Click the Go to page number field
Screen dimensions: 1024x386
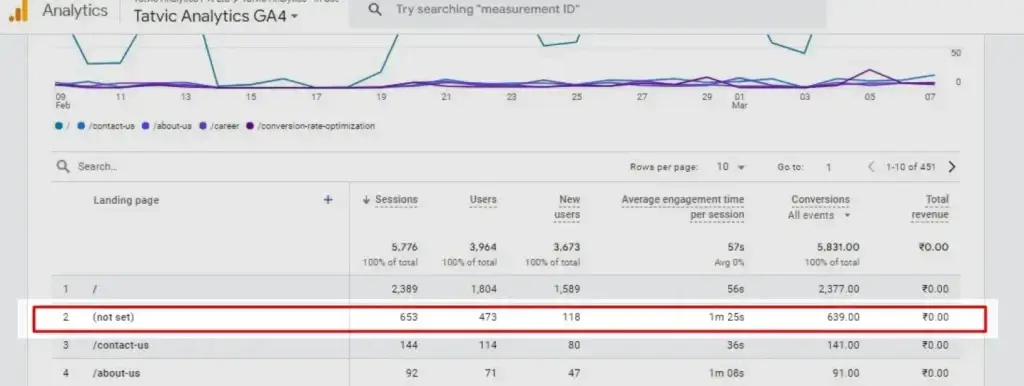[x=828, y=167]
